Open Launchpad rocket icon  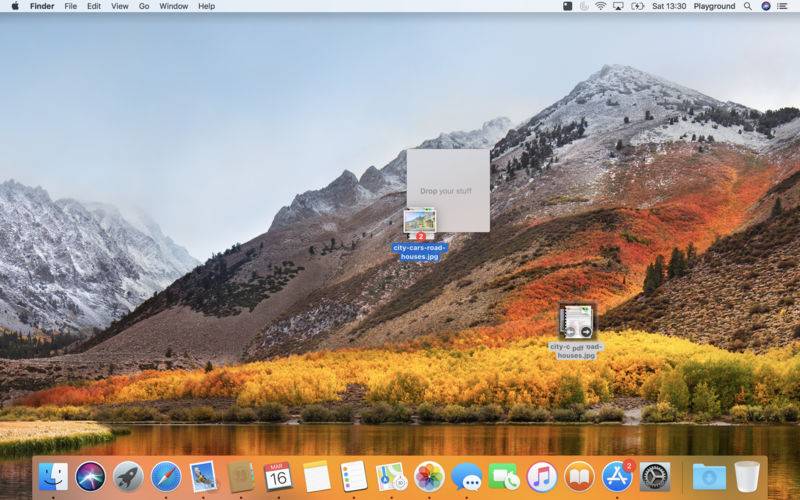(x=128, y=476)
